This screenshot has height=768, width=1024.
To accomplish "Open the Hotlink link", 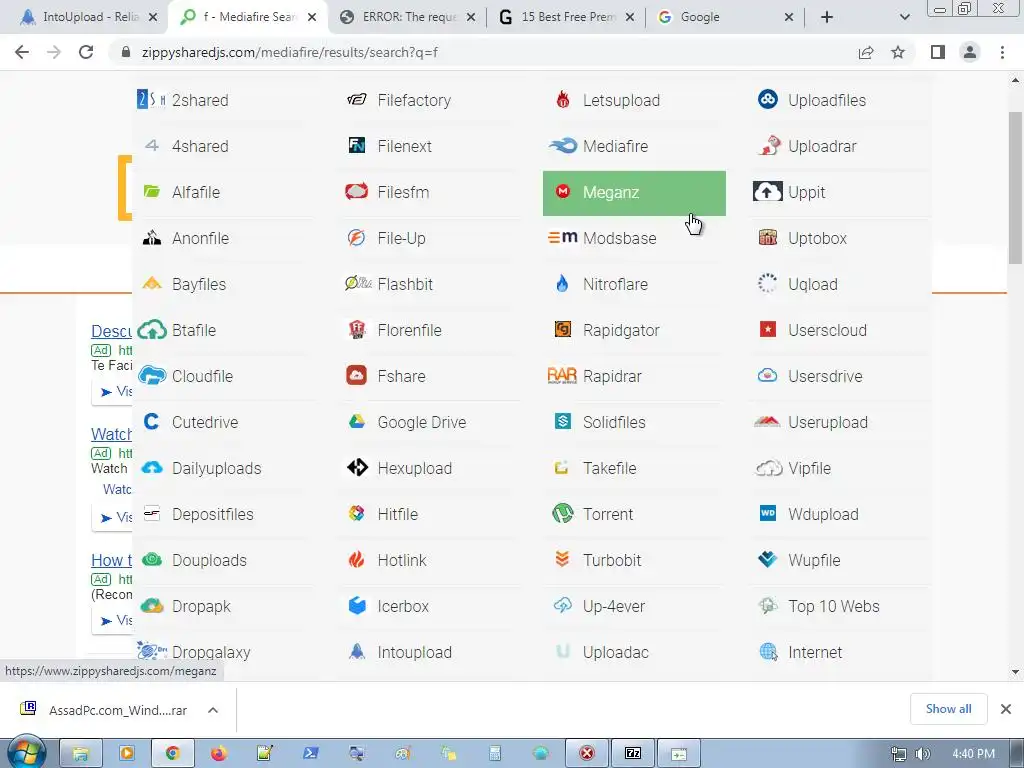I will coord(402,560).
